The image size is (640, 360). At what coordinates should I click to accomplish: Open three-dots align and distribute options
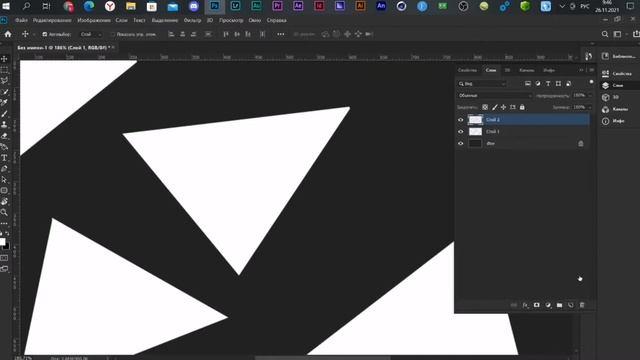coord(281,34)
